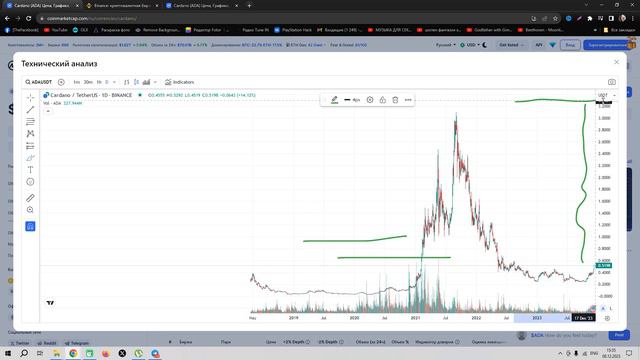Image resolution: width=640 pixels, height=360 pixels.
Task: Select the ruler measure tool
Action: click(x=30, y=198)
